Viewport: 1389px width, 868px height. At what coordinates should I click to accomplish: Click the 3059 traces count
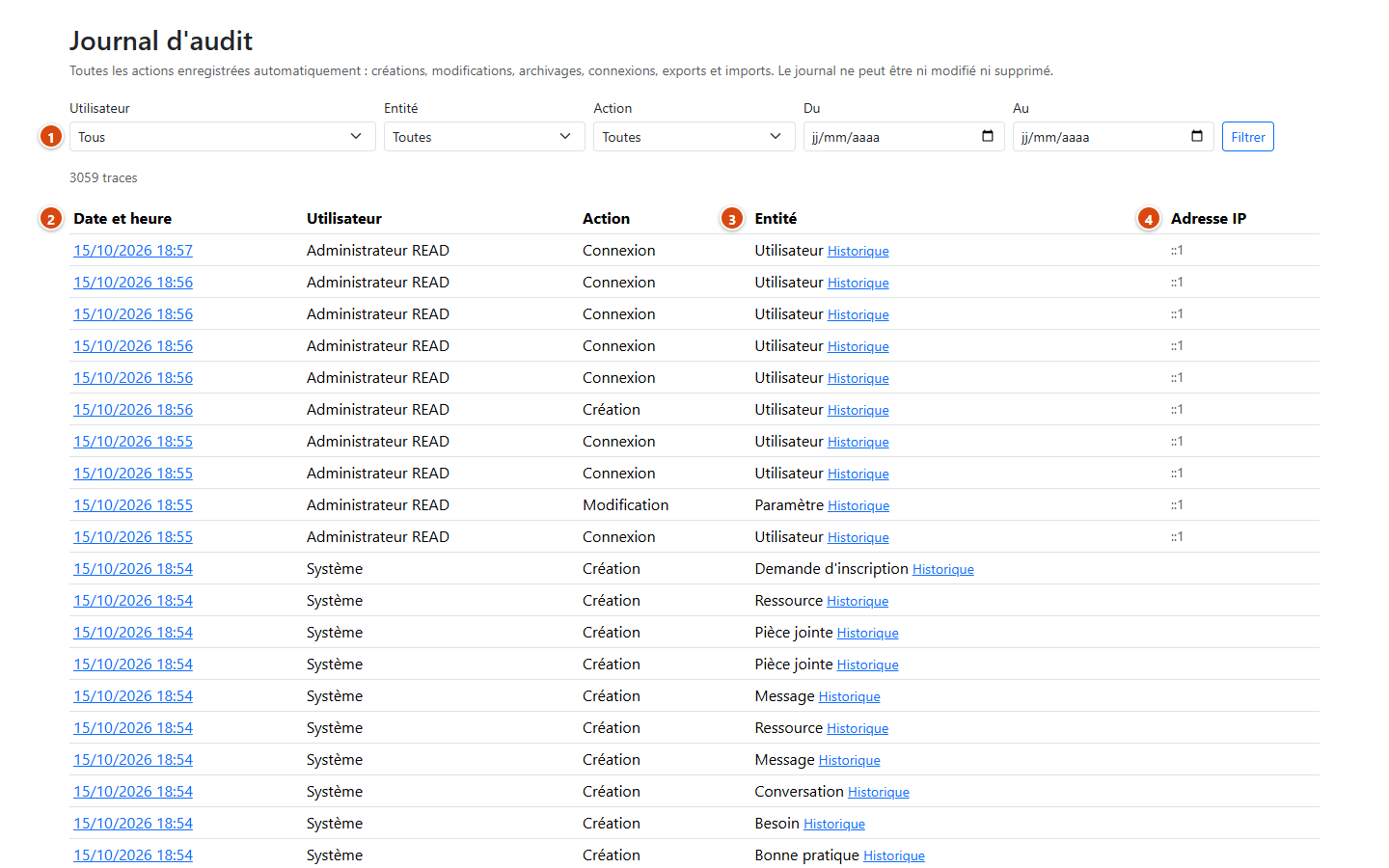click(103, 177)
